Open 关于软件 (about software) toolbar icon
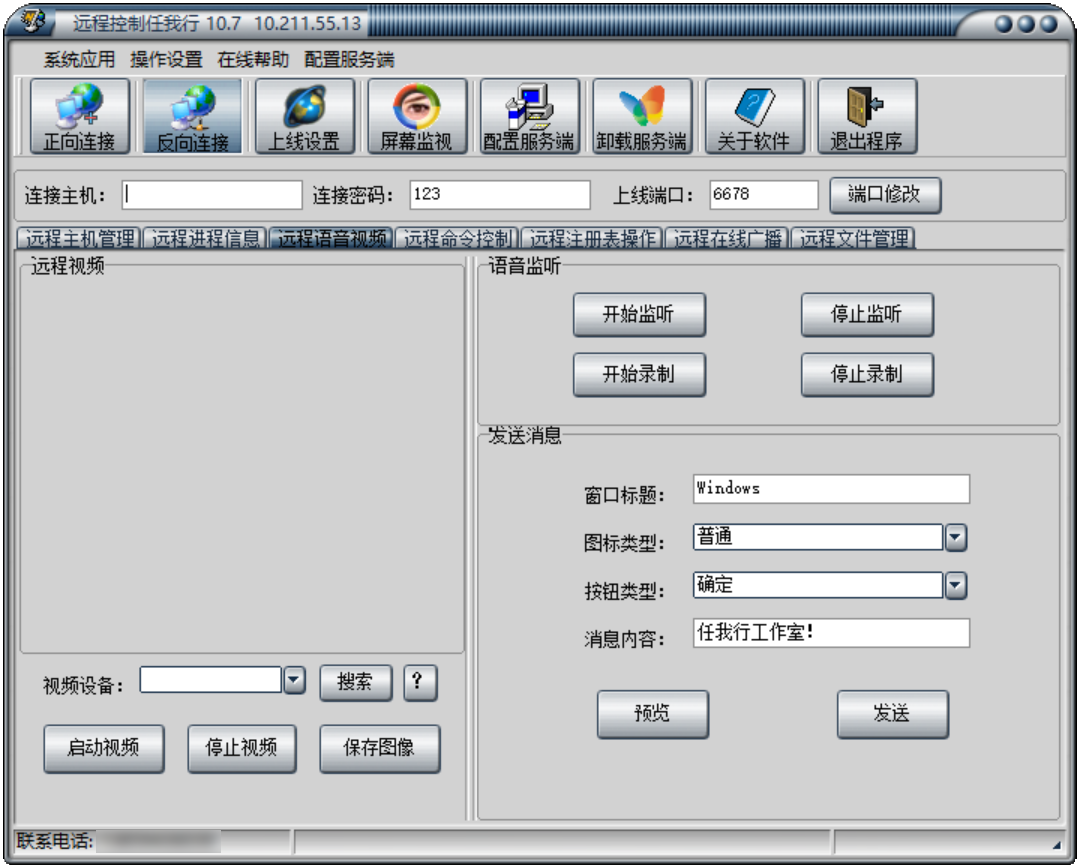Image resolution: width=1080 pixels, height=868 pixels. pyautogui.click(x=754, y=113)
